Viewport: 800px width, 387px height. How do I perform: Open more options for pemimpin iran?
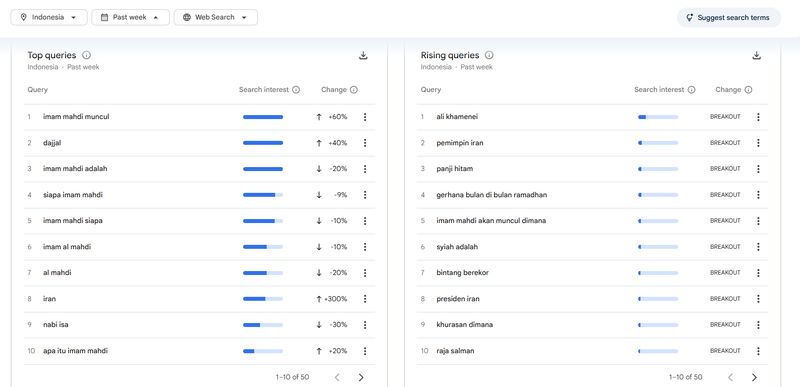pyautogui.click(x=758, y=143)
